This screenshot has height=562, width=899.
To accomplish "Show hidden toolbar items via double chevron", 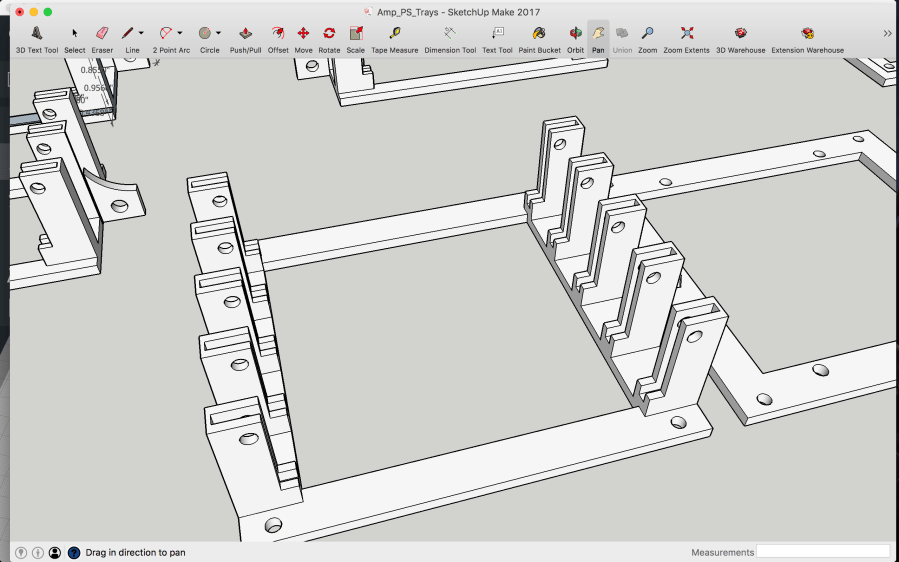I will [887, 33].
